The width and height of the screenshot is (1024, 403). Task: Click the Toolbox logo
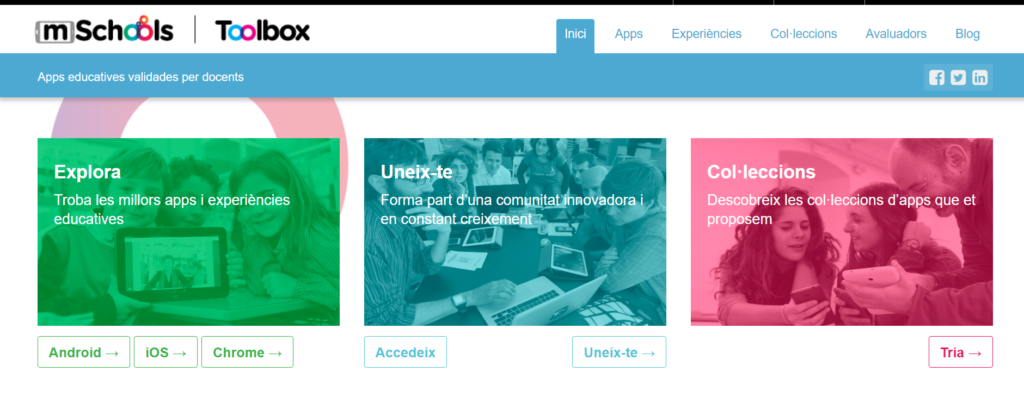[263, 31]
